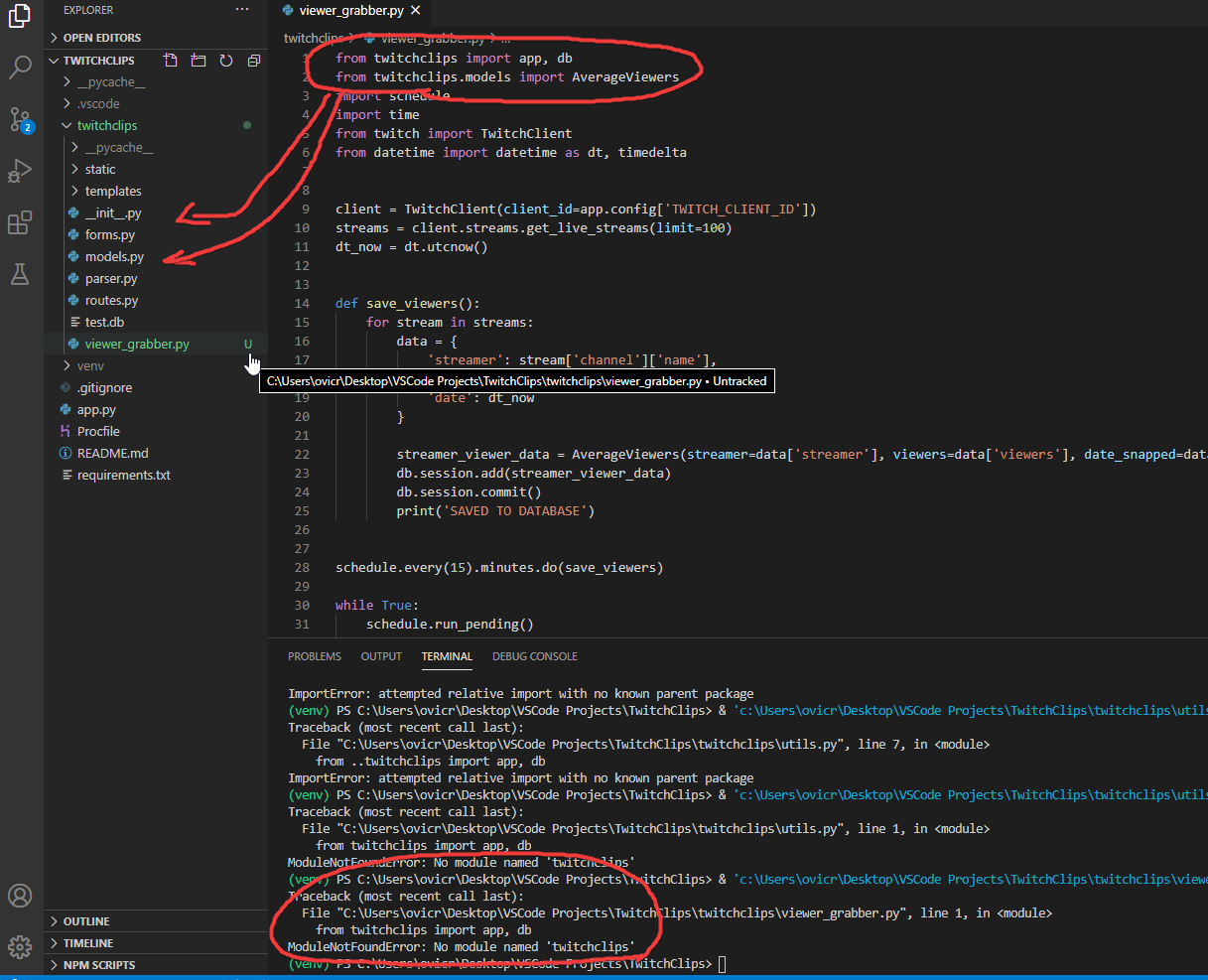Open the Explorer more actions ellipsis
This screenshot has width=1208, height=980.
pyautogui.click(x=242, y=10)
